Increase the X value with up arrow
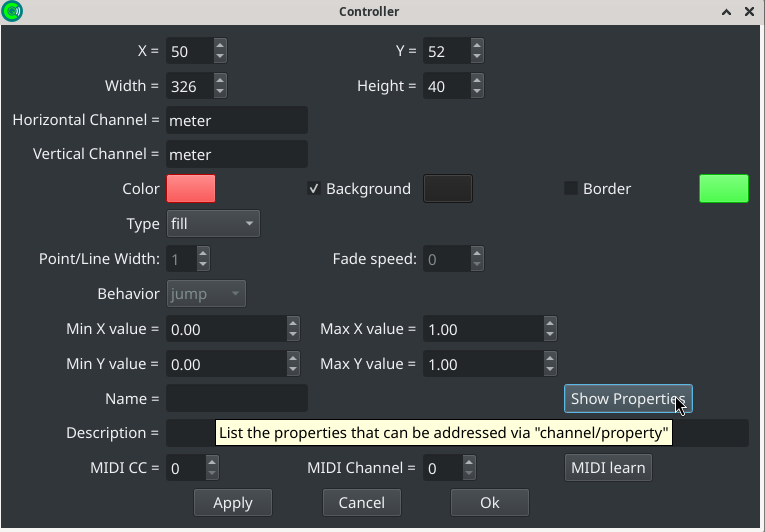 [x=220, y=45]
